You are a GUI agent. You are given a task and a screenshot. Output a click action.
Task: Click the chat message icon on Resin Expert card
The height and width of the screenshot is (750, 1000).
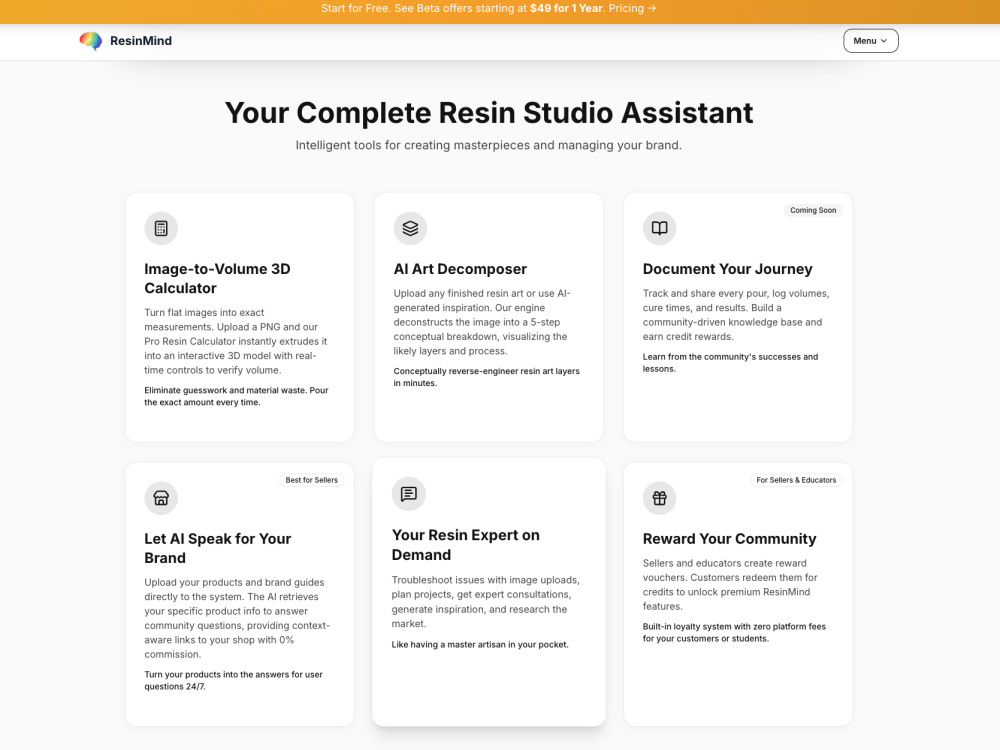pyautogui.click(x=409, y=494)
